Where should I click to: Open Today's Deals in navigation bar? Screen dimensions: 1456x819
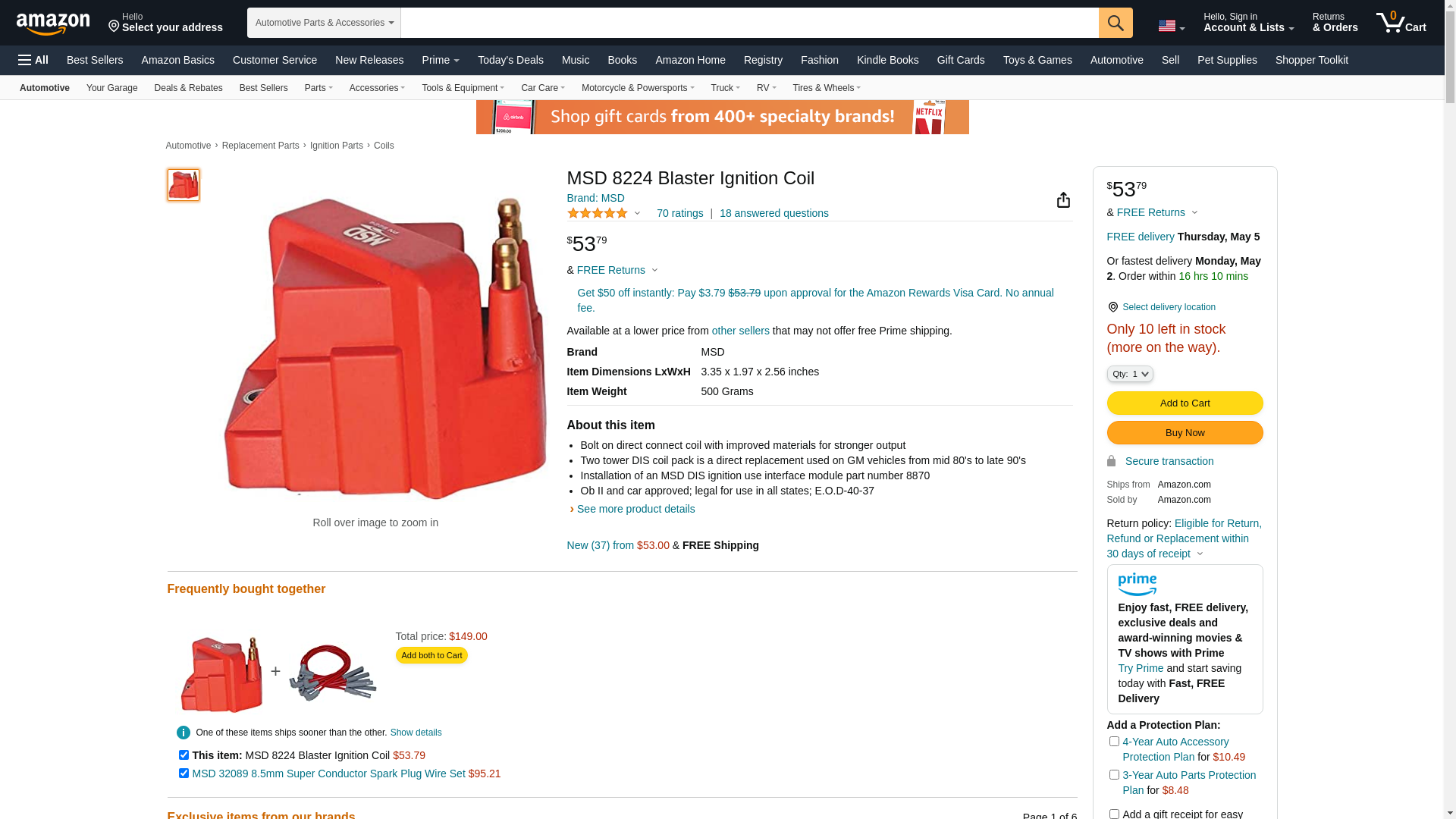510,60
